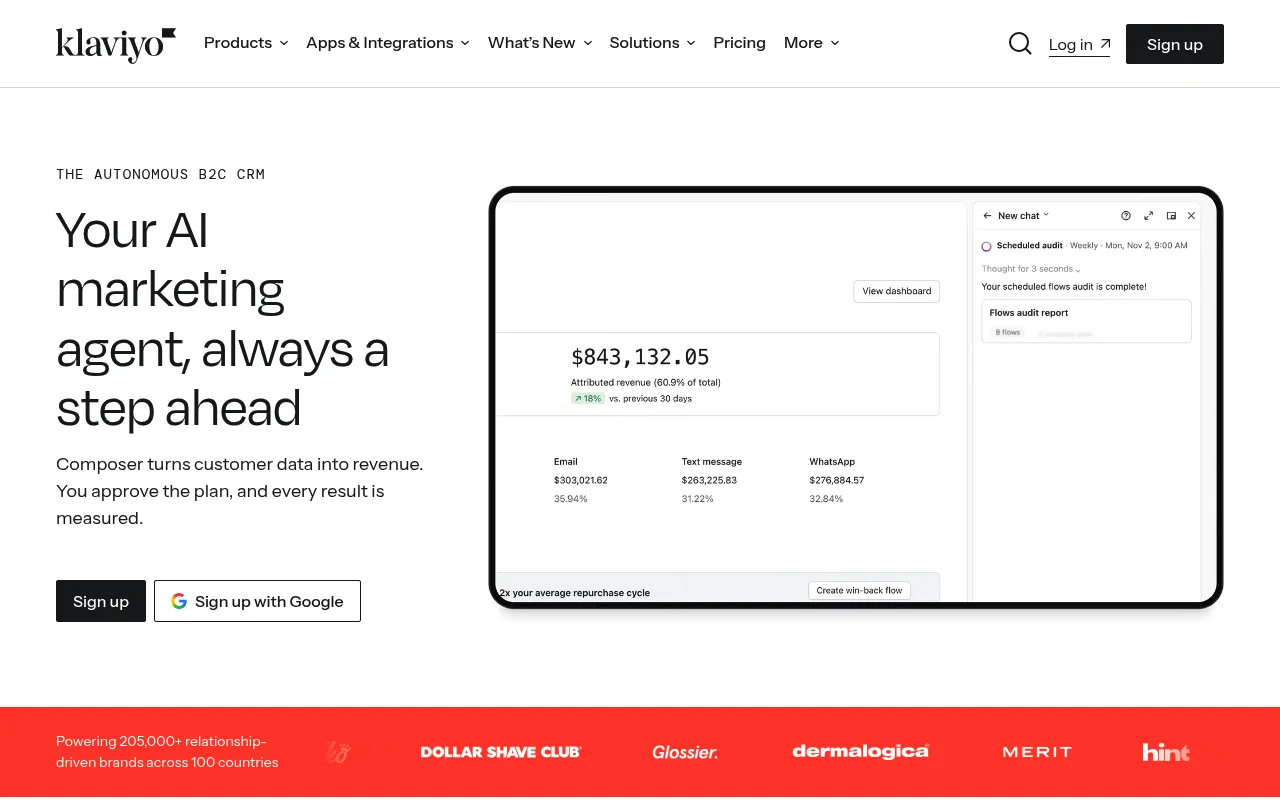
Task: Click the '18%' growth badge
Action: [x=588, y=398]
